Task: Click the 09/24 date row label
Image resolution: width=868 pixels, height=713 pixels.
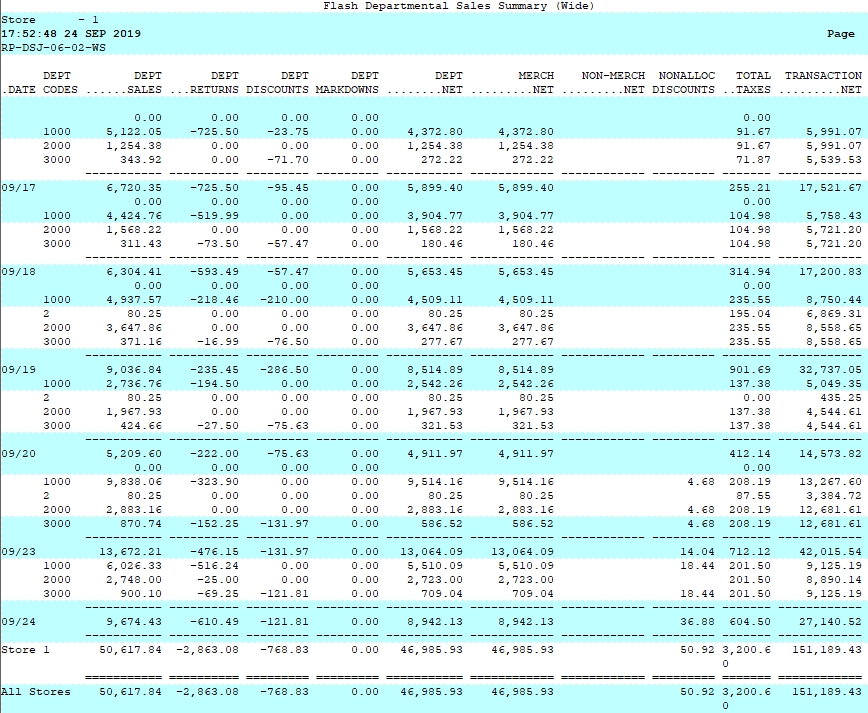Action: coord(17,621)
